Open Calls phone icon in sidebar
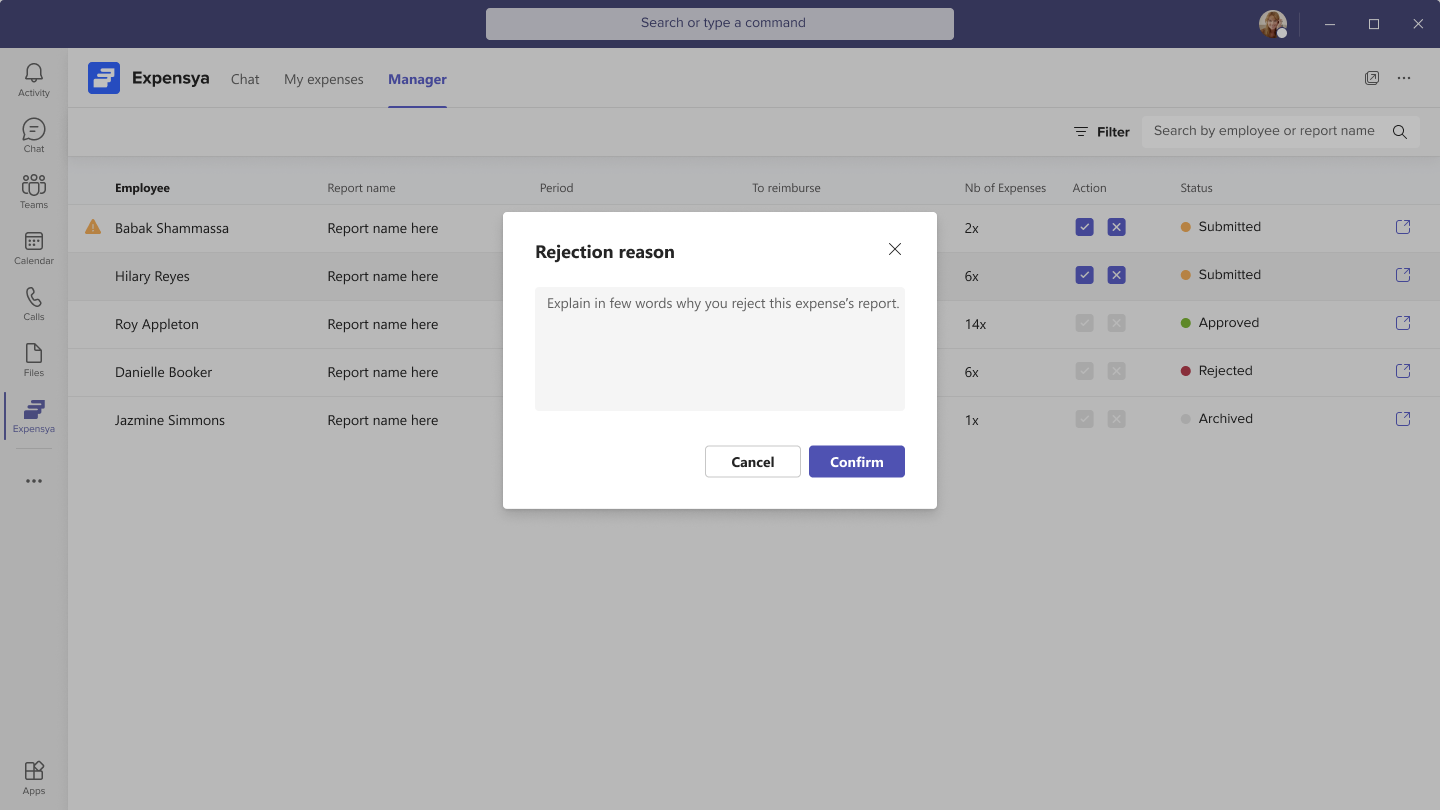1440x810 pixels. [x=34, y=303]
